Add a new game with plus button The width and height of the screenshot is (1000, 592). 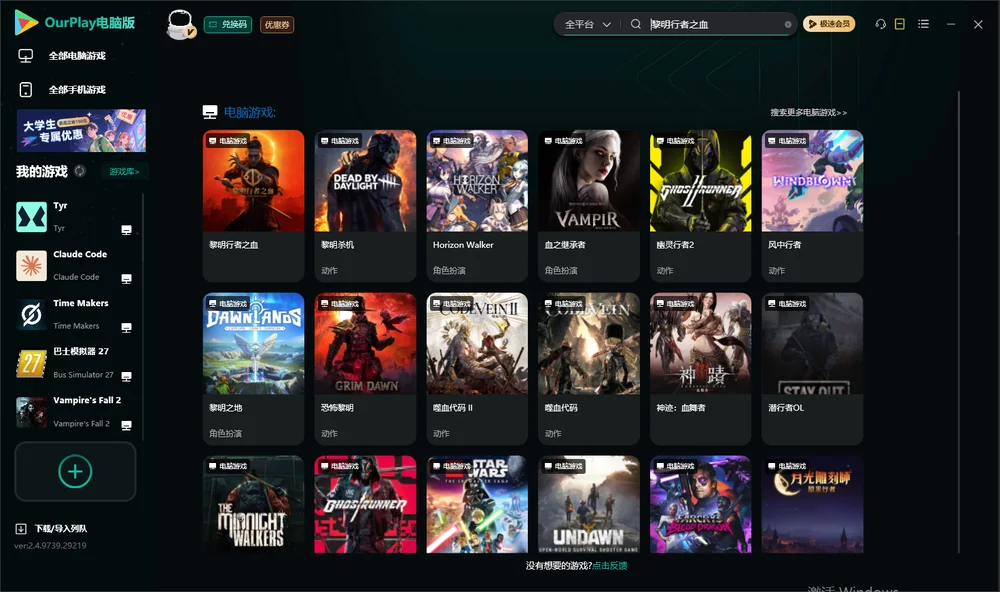(x=75, y=471)
